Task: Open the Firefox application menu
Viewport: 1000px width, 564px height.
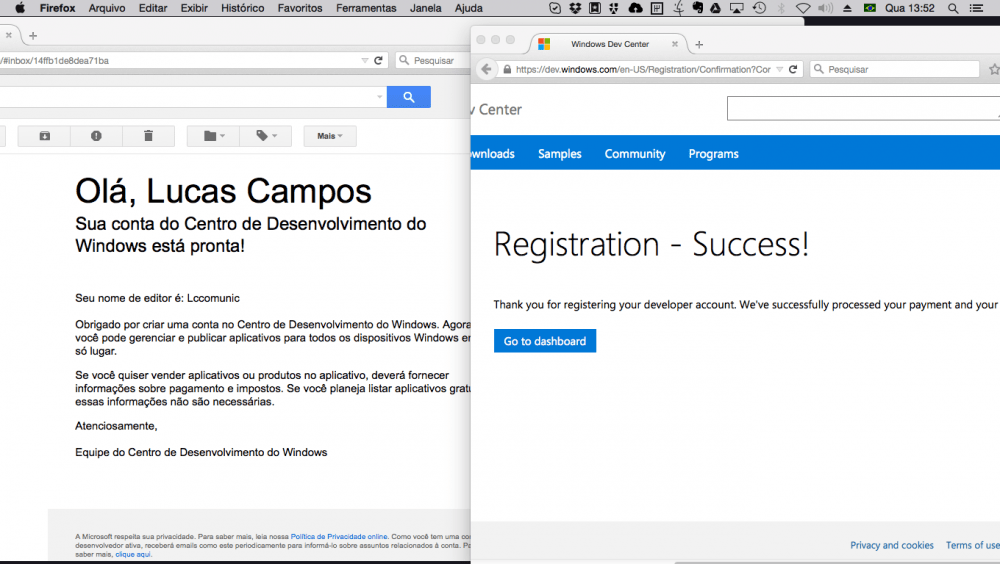Action: tap(57, 8)
